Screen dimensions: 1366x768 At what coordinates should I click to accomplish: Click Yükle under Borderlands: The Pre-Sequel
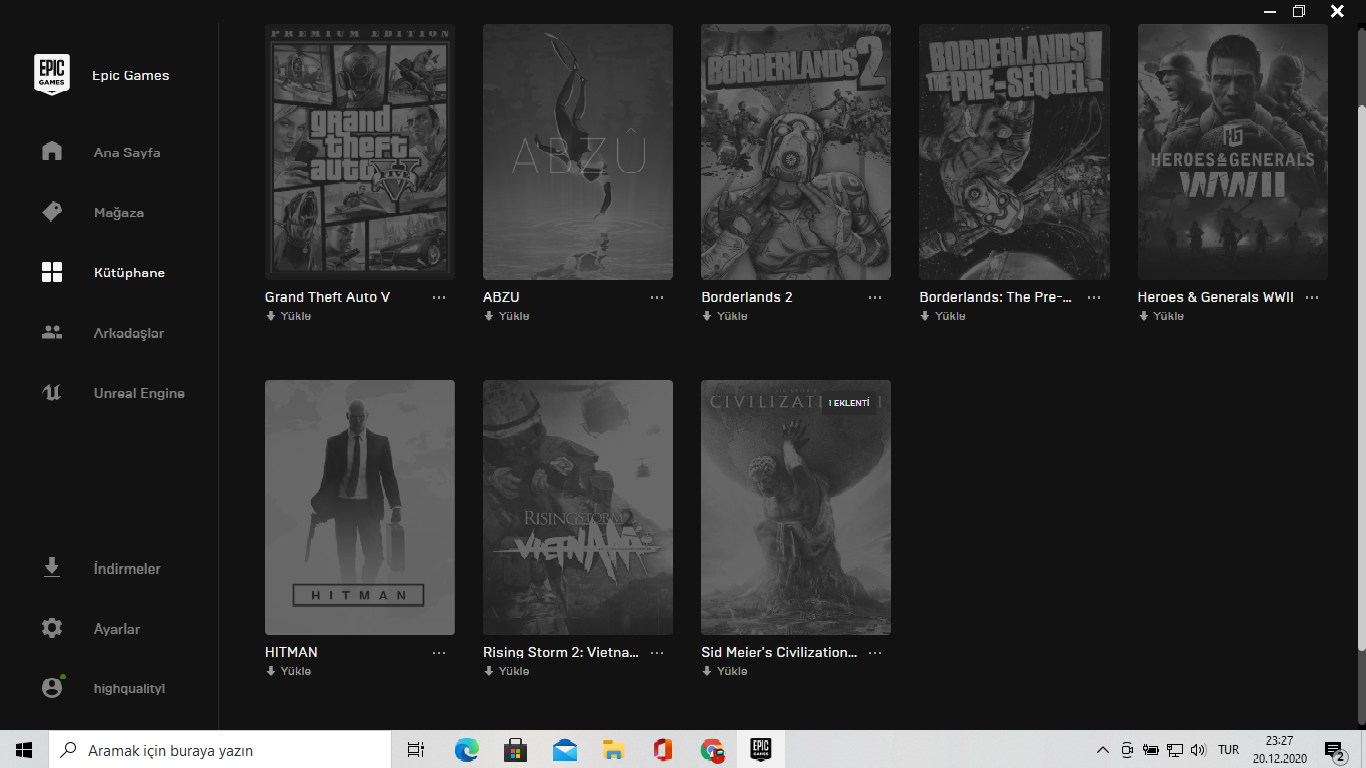(943, 316)
